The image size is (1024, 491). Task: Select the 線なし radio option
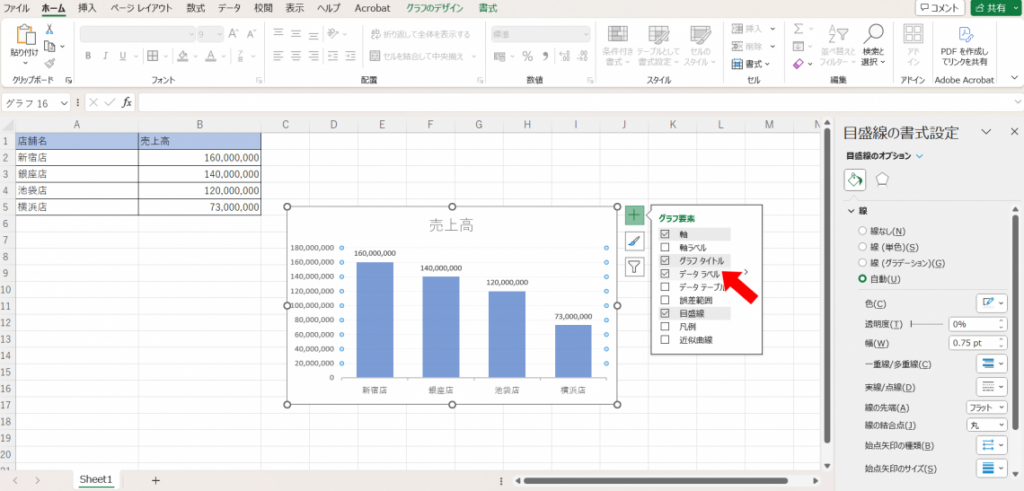click(863, 231)
